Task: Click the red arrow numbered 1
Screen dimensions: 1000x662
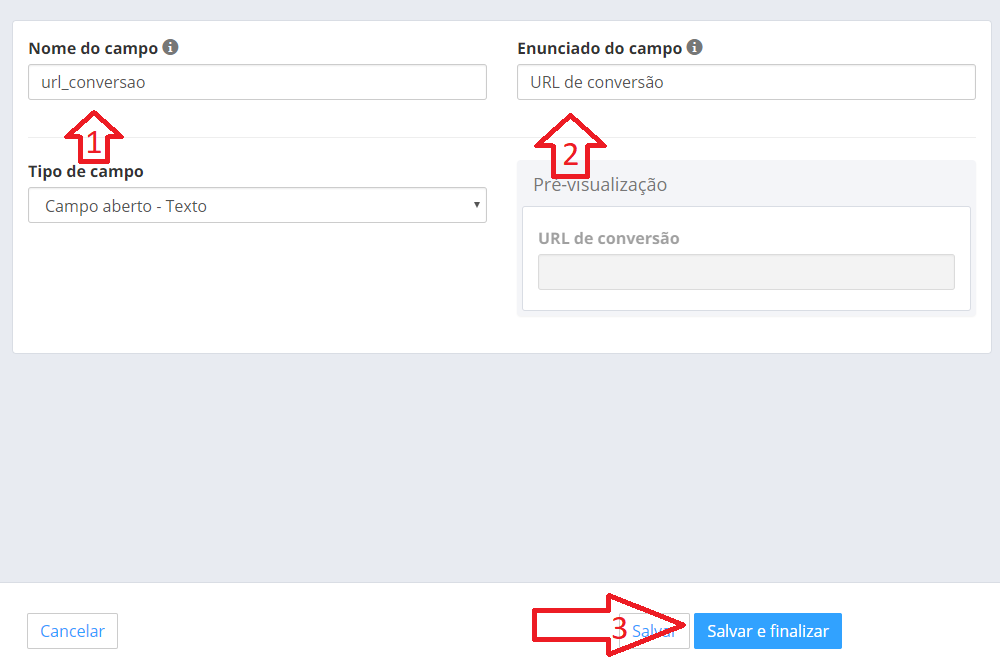Action: tap(94, 136)
